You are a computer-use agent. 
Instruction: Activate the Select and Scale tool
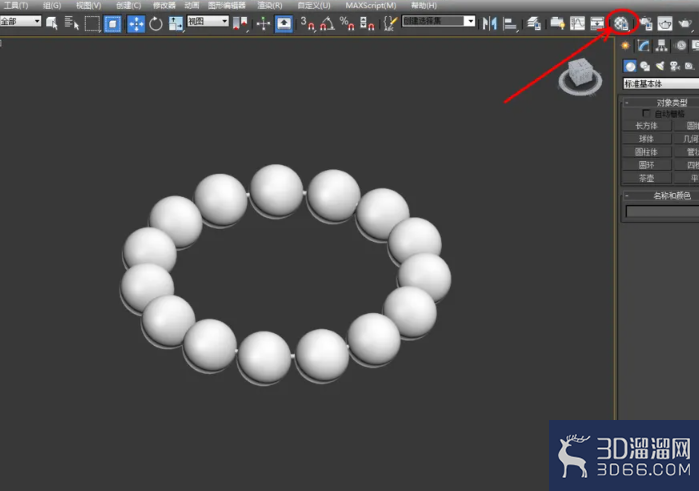coord(176,24)
